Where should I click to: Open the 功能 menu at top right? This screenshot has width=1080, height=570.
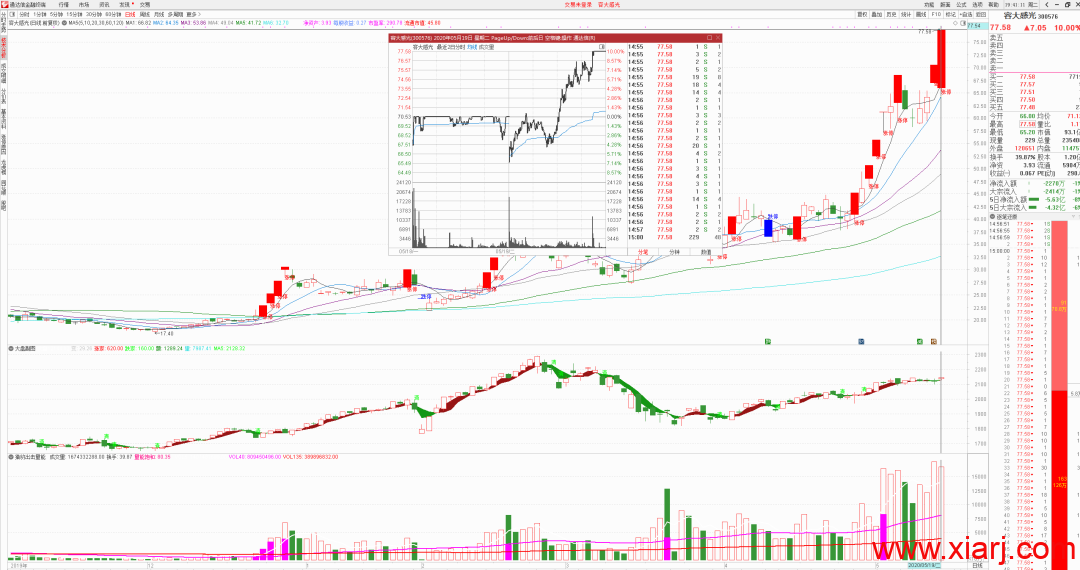point(929,4)
